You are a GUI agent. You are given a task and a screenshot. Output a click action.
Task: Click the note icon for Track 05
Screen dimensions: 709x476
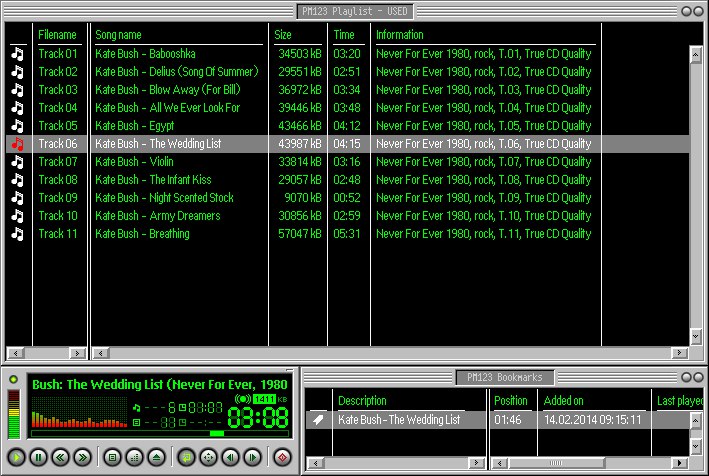click(x=17, y=126)
